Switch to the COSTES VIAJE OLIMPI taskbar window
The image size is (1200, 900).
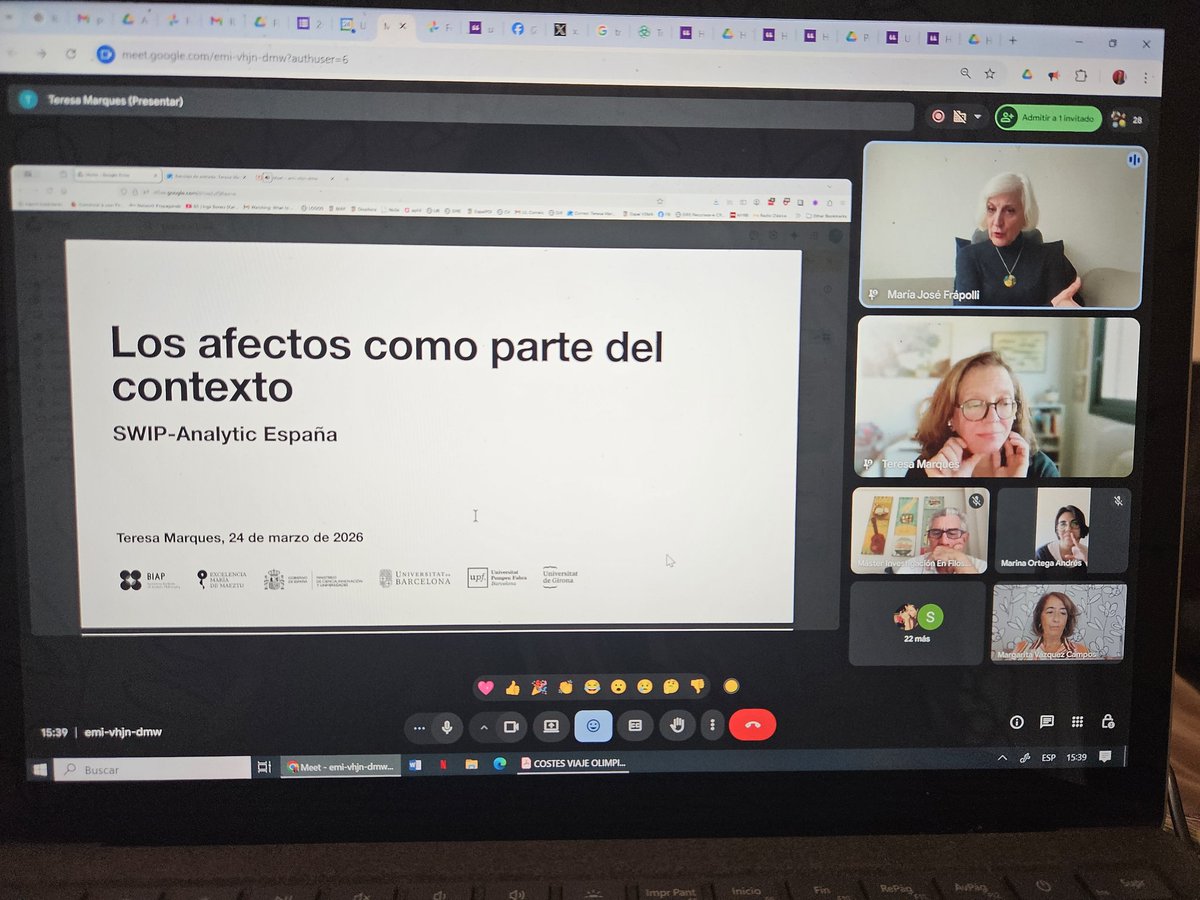coord(574,764)
